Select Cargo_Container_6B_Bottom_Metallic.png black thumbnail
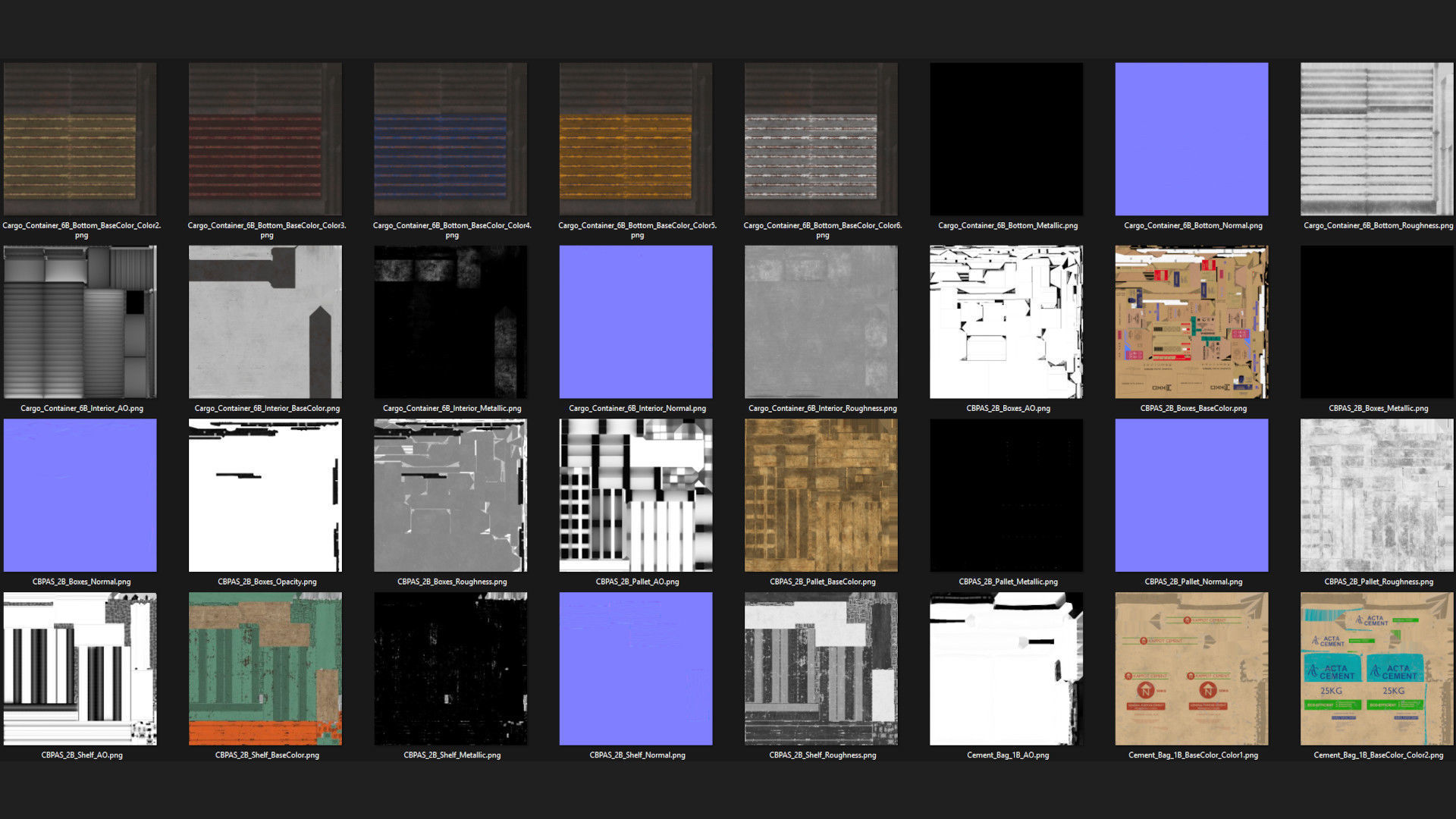This screenshot has width=1456, height=819. click(x=1006, y=139)
